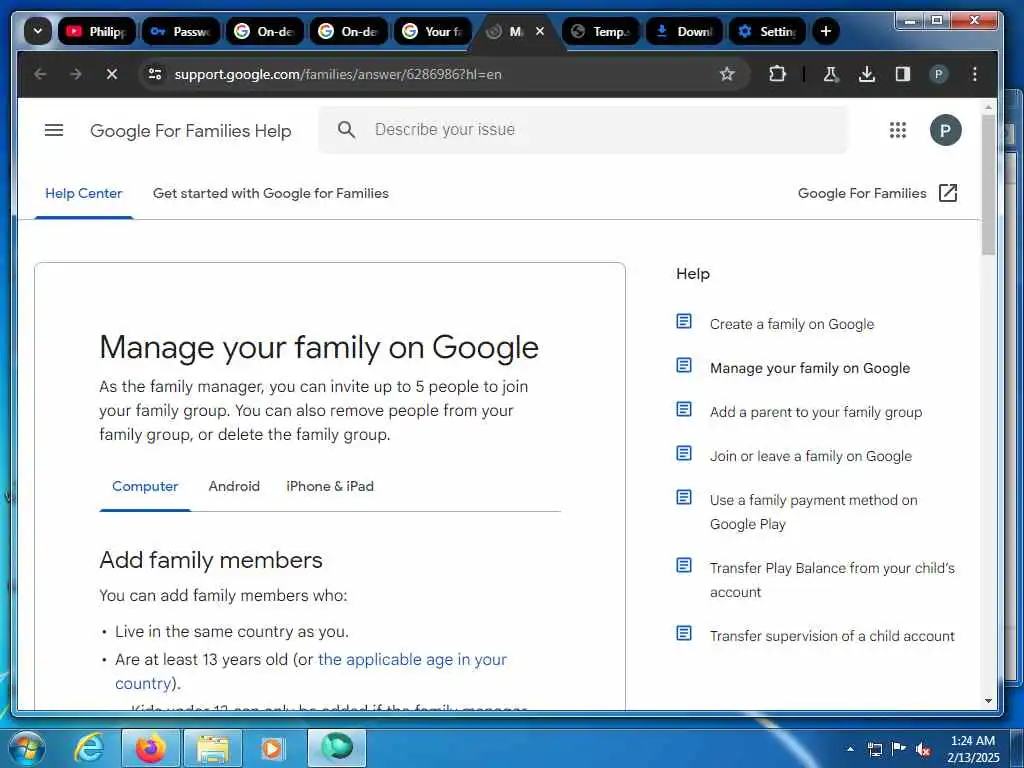Viewport: 1024px width, 768px height.
Task: Select the iPhone & iPad platform tab
Action: [330, 486]
